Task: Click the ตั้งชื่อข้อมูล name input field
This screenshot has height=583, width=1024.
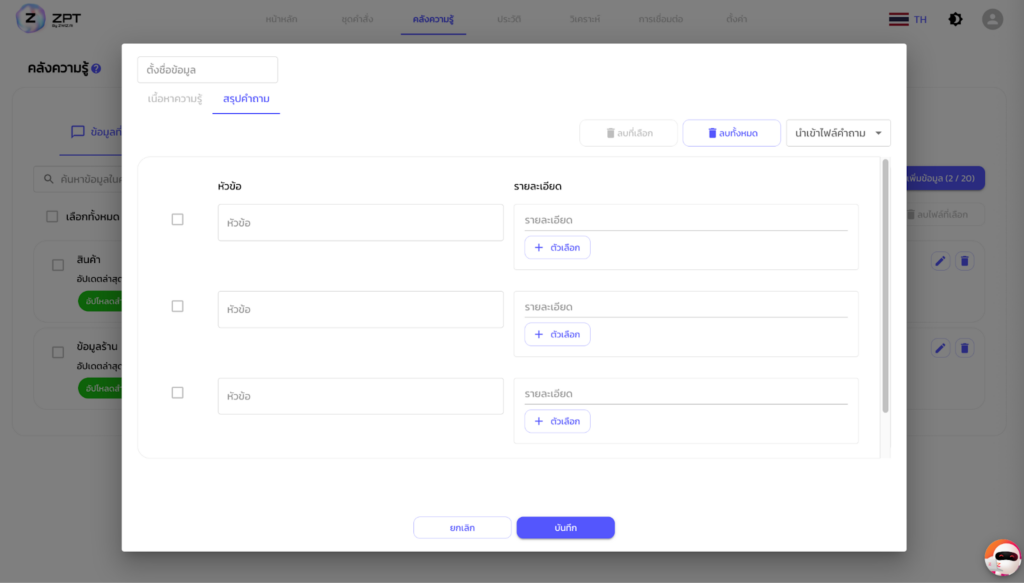Action: click(x=207, y=70)
